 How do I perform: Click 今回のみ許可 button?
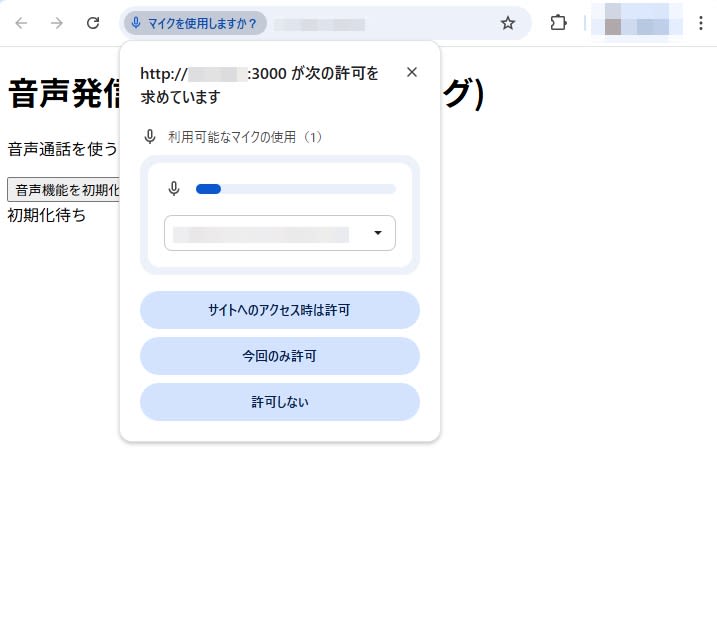point(280,356)
